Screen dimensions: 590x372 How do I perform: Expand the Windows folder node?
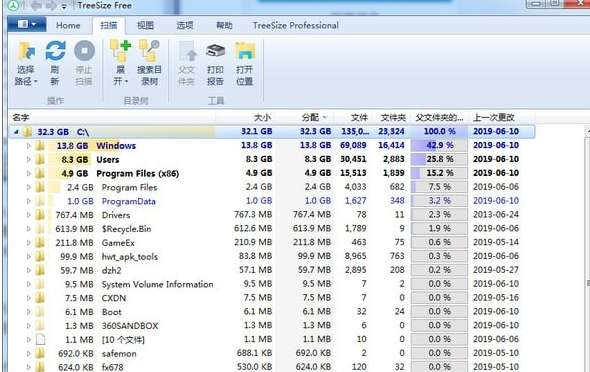(x=29, y=146)
